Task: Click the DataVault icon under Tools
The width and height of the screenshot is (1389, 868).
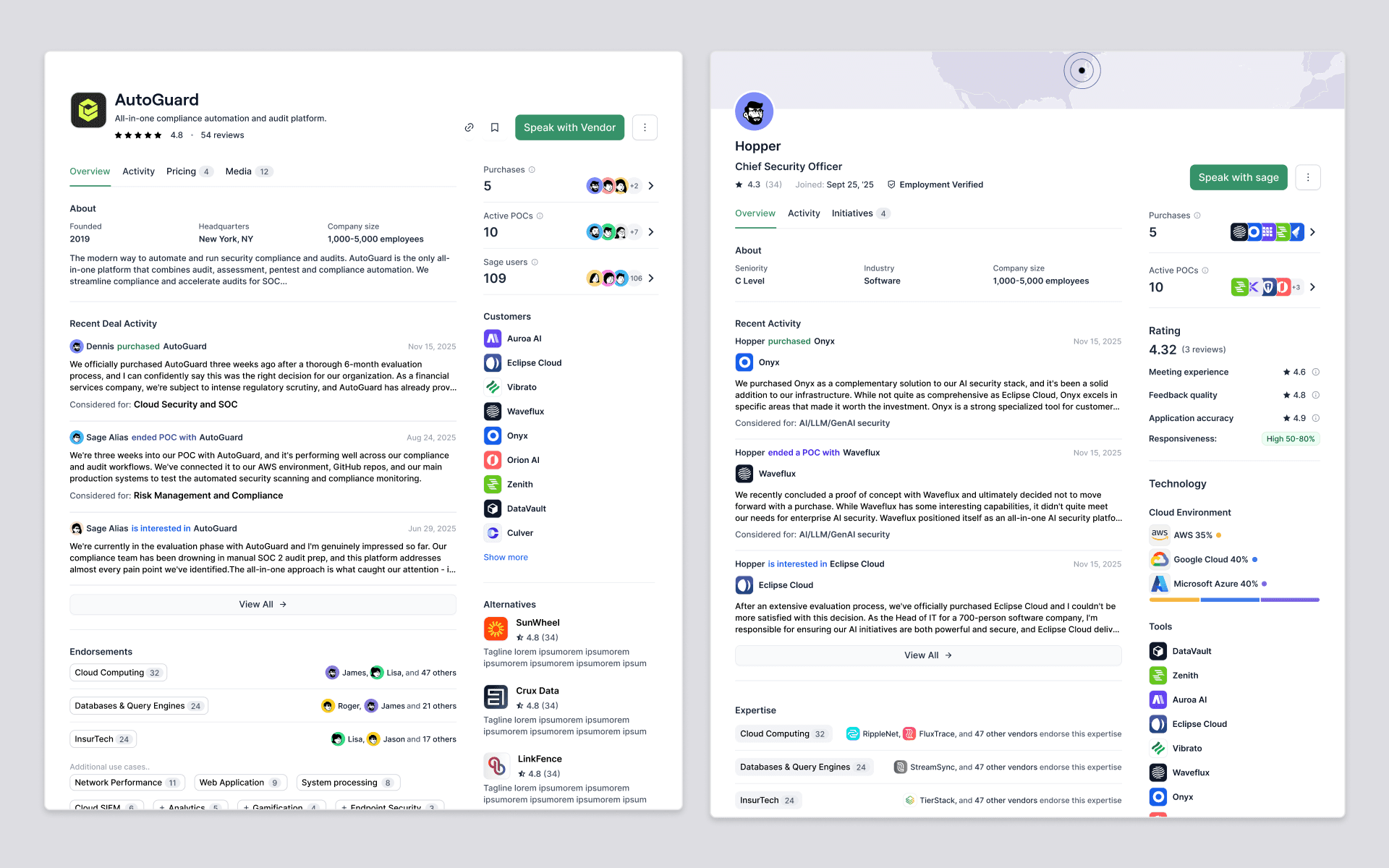Action: (x=1157, y=651)
